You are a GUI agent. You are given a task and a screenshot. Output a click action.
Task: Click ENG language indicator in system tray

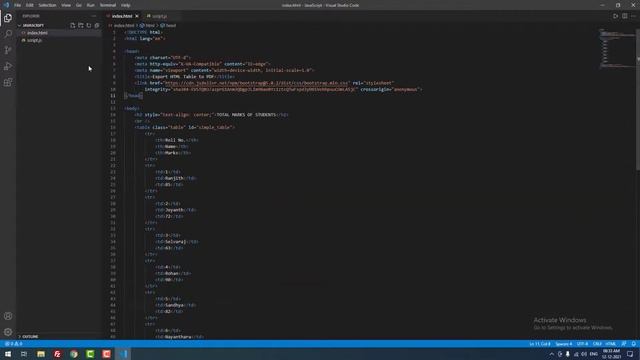pyautogui.click(x=594, y=354)
